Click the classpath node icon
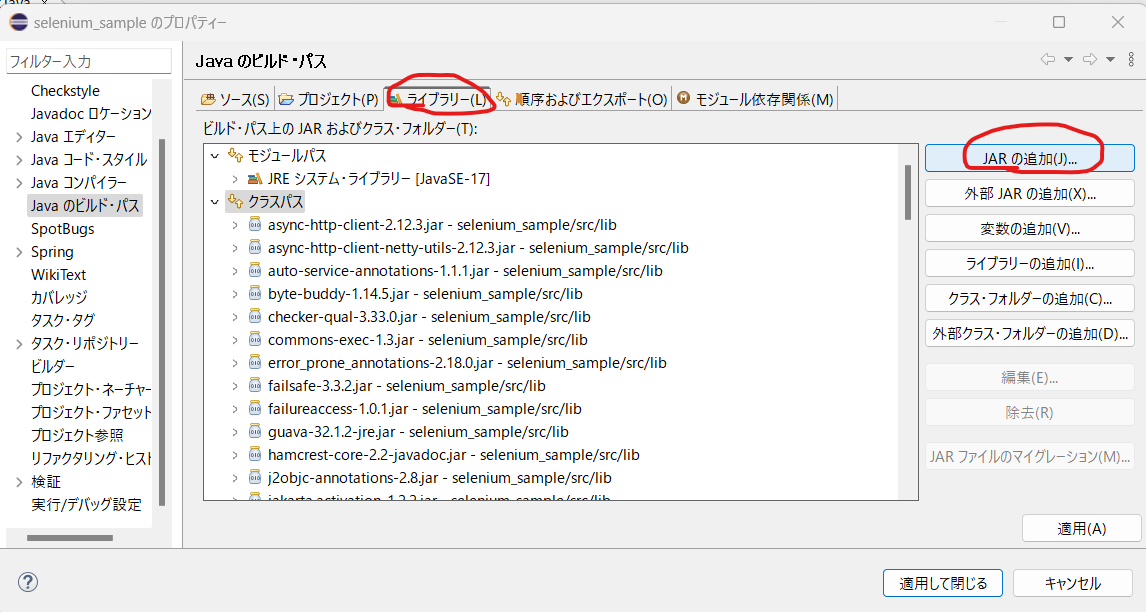 (x=235, y=201)
